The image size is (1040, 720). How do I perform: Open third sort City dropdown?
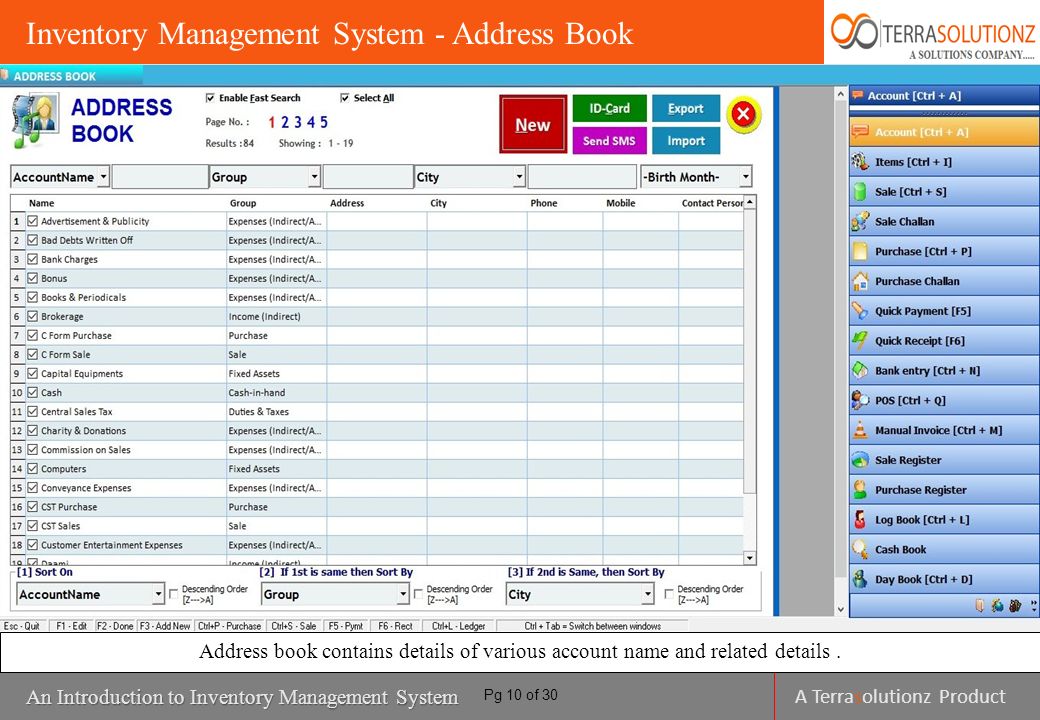647,594
